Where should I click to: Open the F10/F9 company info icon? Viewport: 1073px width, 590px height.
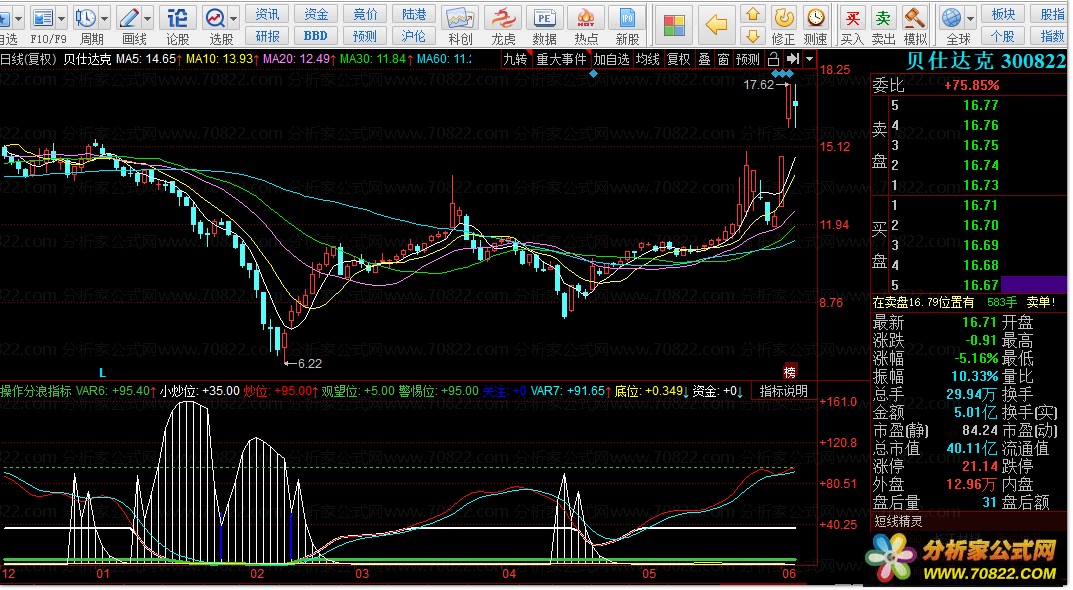(x=43, y=18)
